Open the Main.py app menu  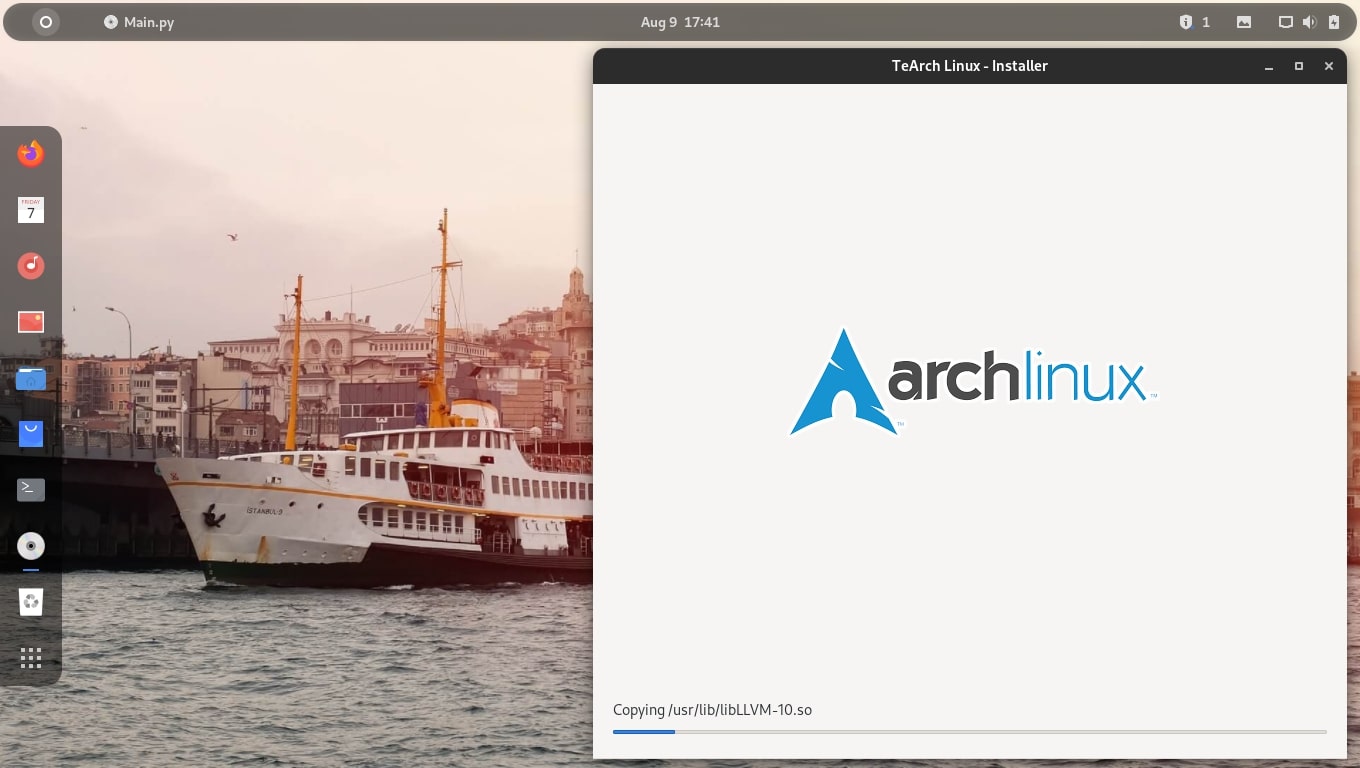139,22
